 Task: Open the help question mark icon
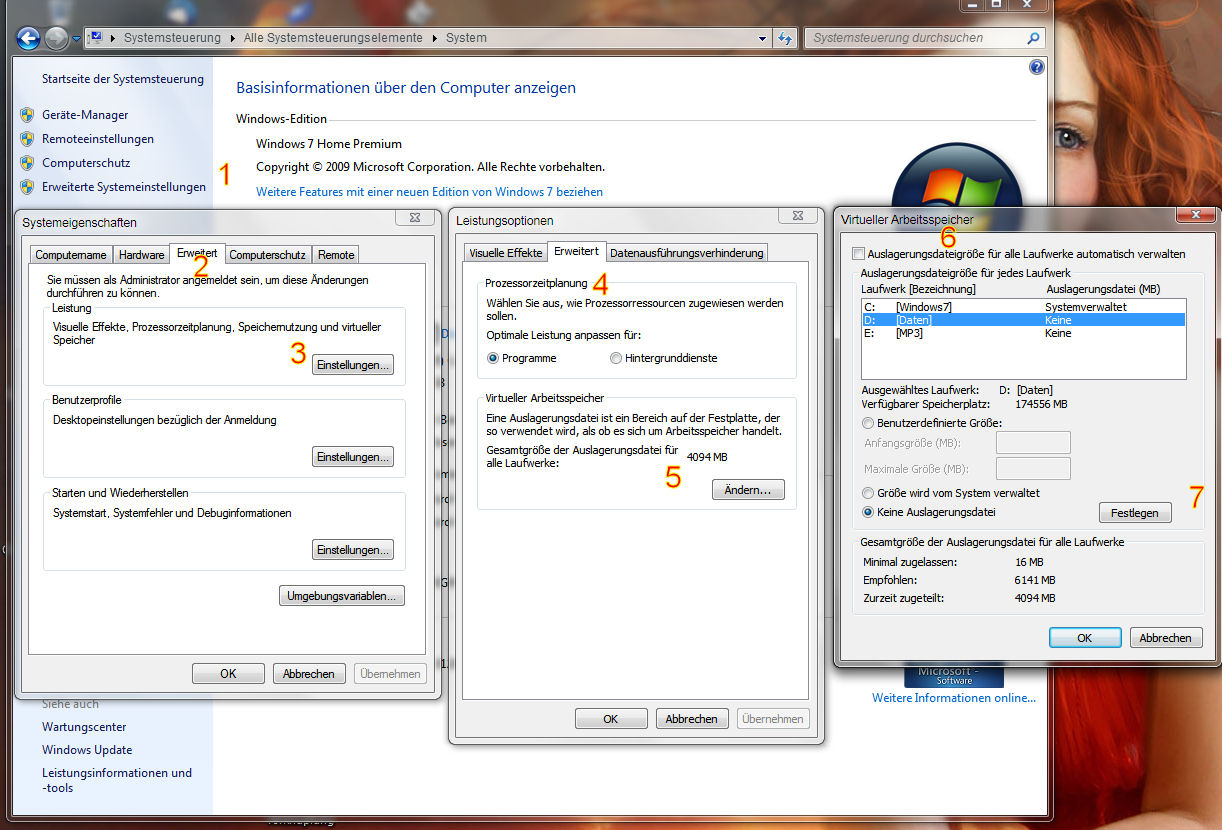[1036, 67]
